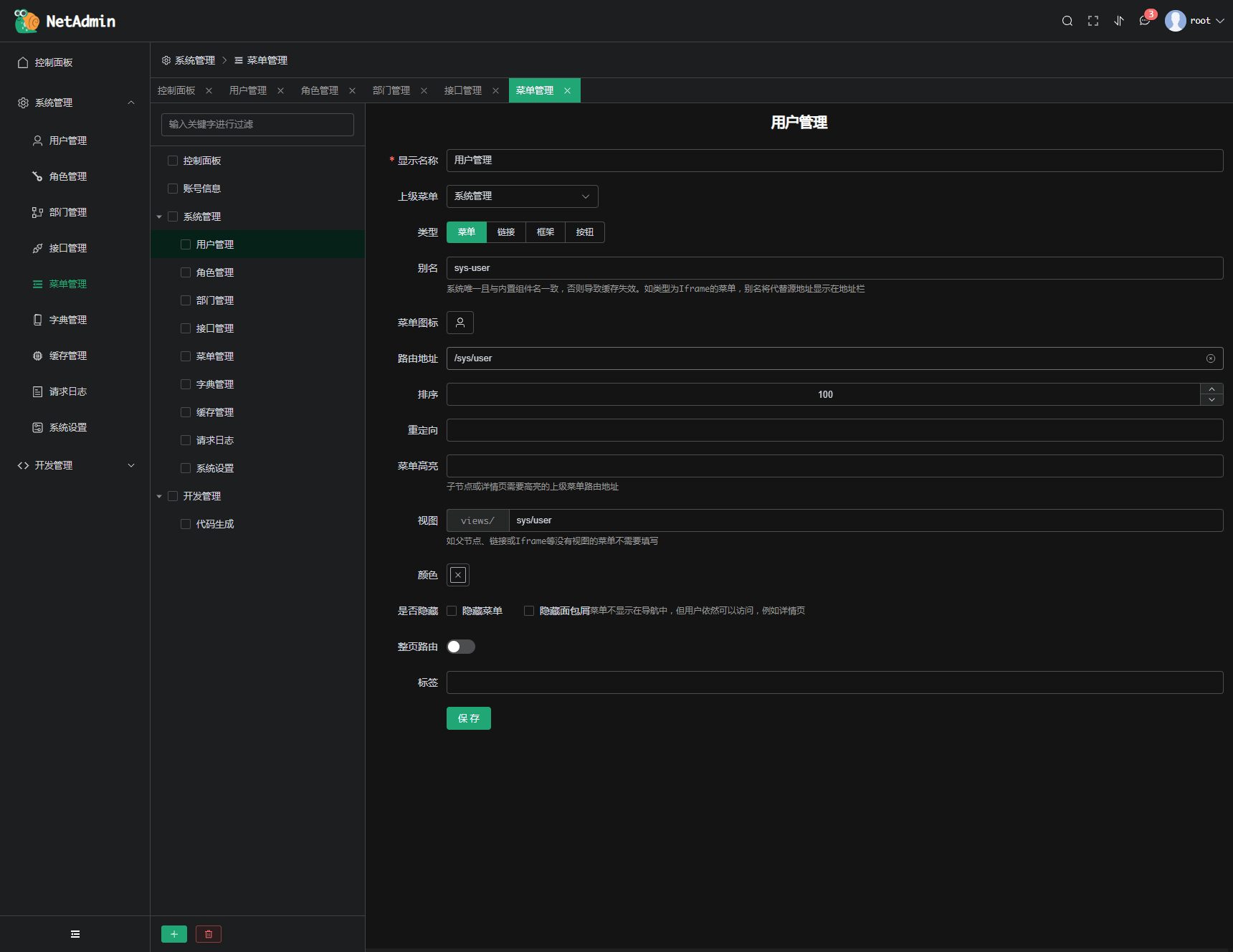Image resolution: width=1233 pixels, height=952 pixels.
Task: Toggle fullscreen mode icon
Action: (x=1092, y=21)
